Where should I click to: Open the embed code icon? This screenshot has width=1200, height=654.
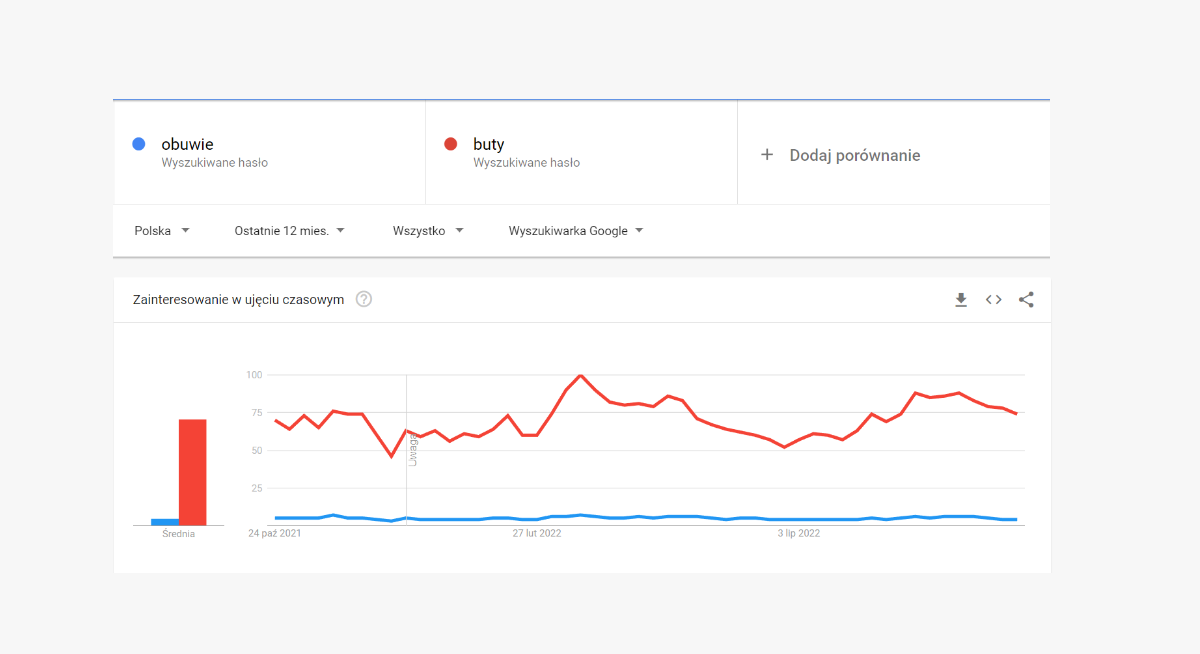(993, 299)
